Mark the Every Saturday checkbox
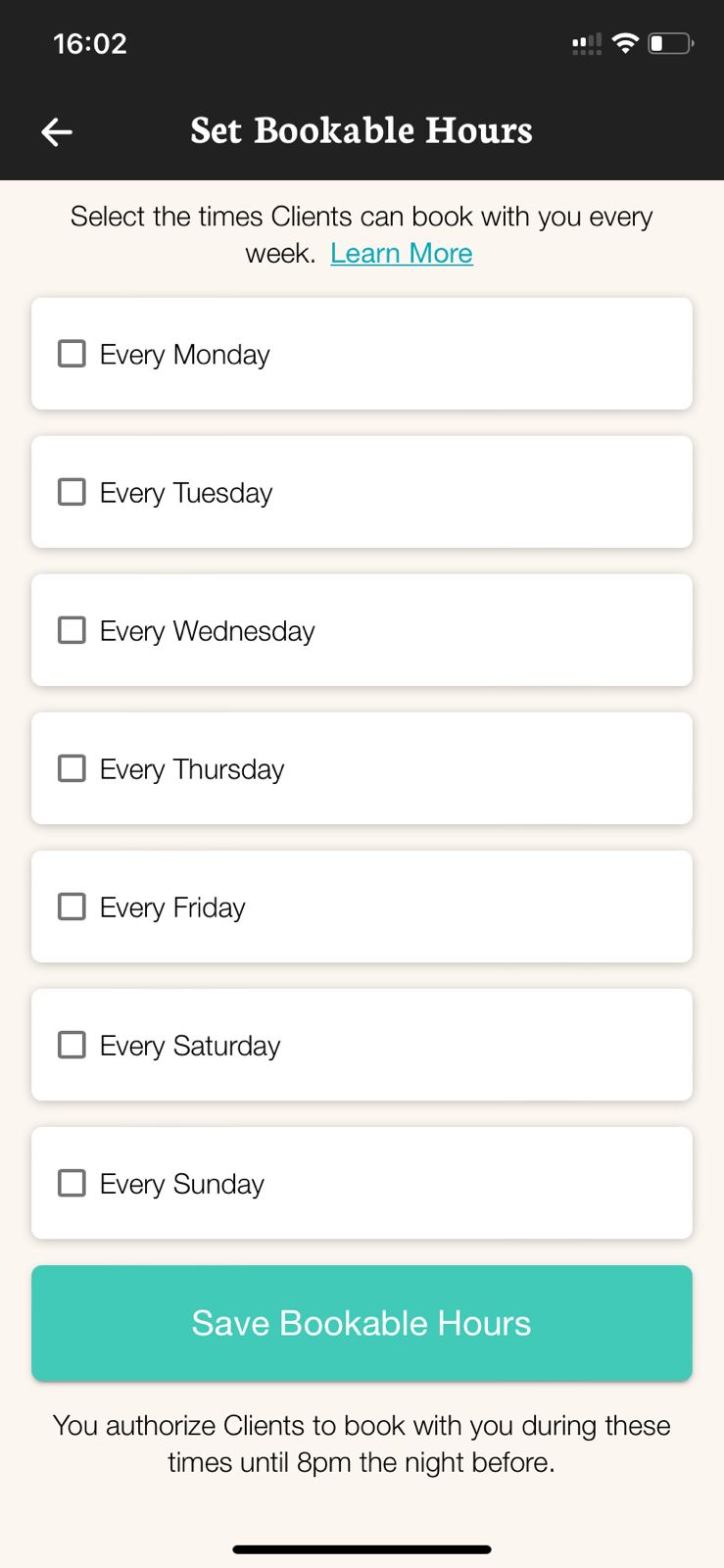The width and height of the screenshot is (724, 1568). (72, 1045)
